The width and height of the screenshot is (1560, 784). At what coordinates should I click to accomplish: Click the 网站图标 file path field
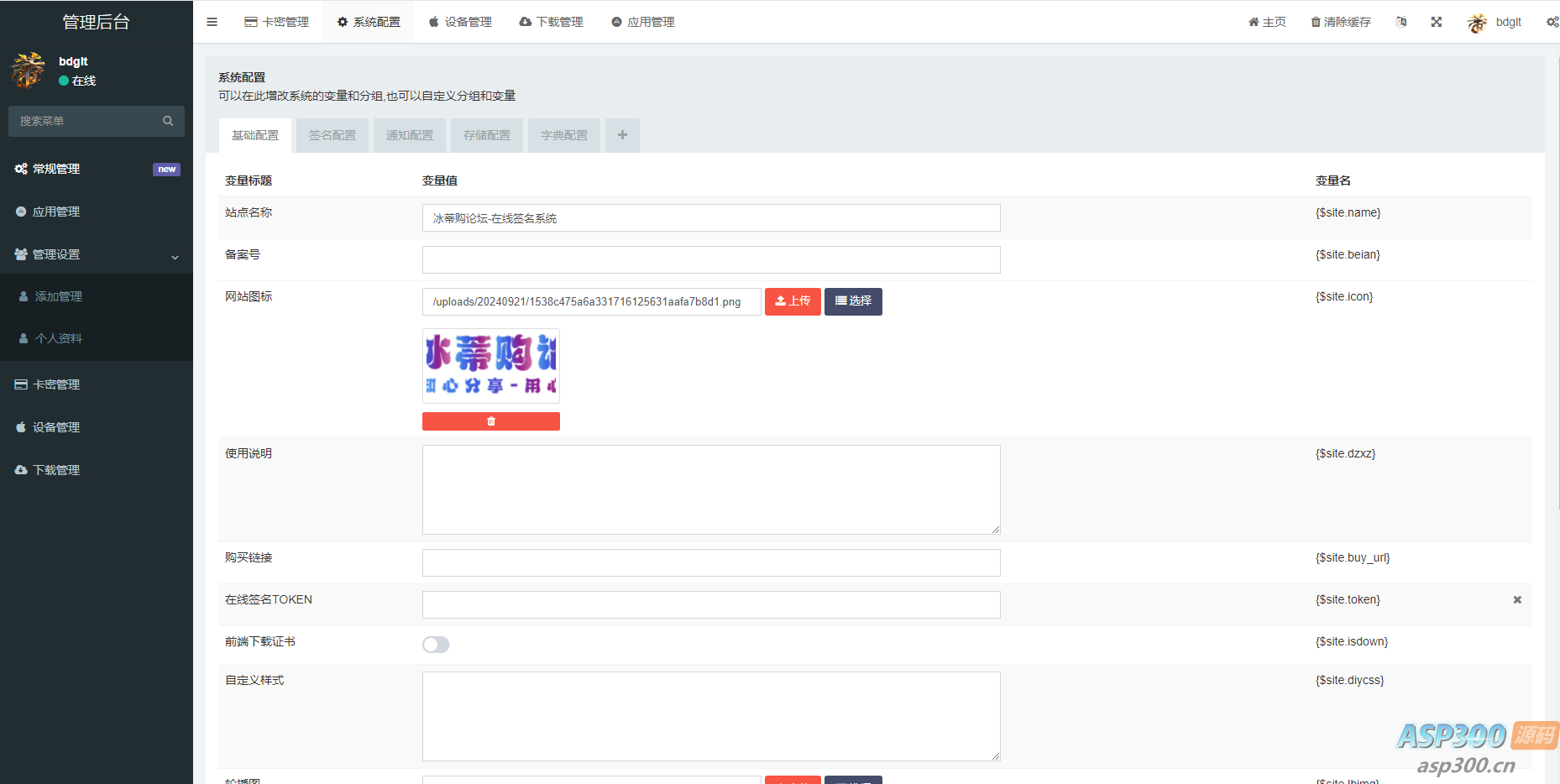click(x=592, y=302)
